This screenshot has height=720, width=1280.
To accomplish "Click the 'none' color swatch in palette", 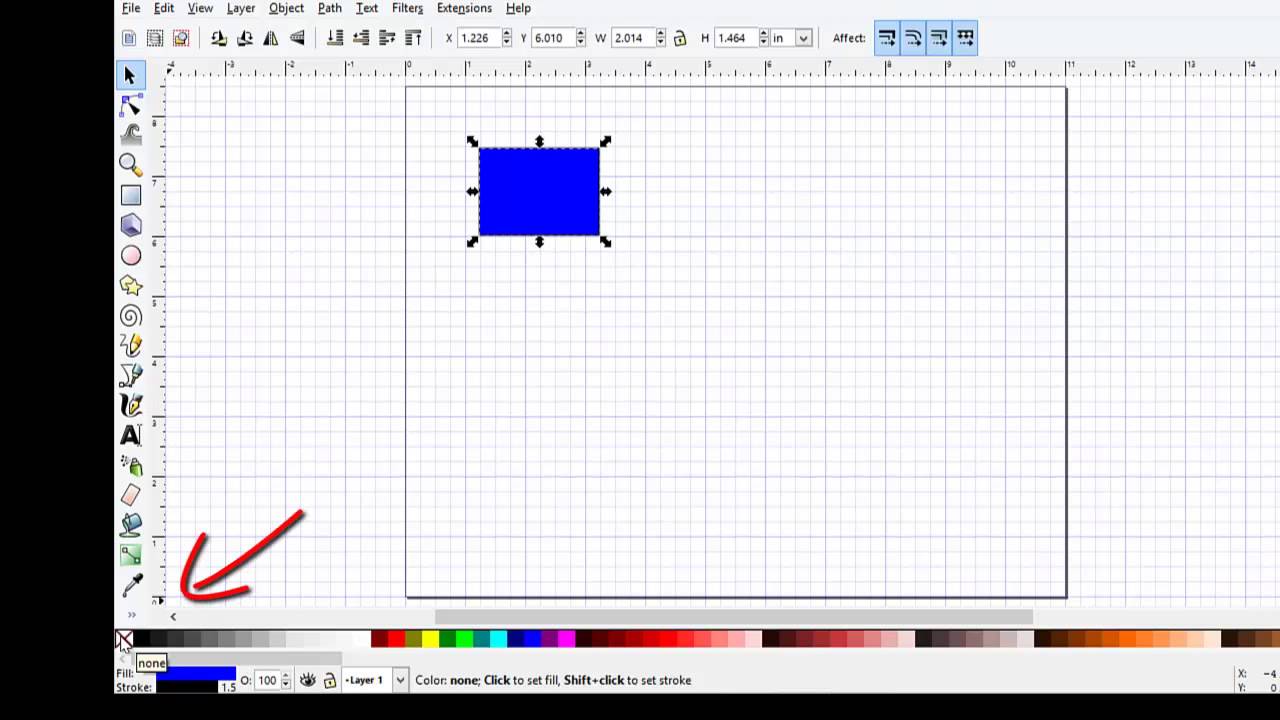I will click(124, 639).
